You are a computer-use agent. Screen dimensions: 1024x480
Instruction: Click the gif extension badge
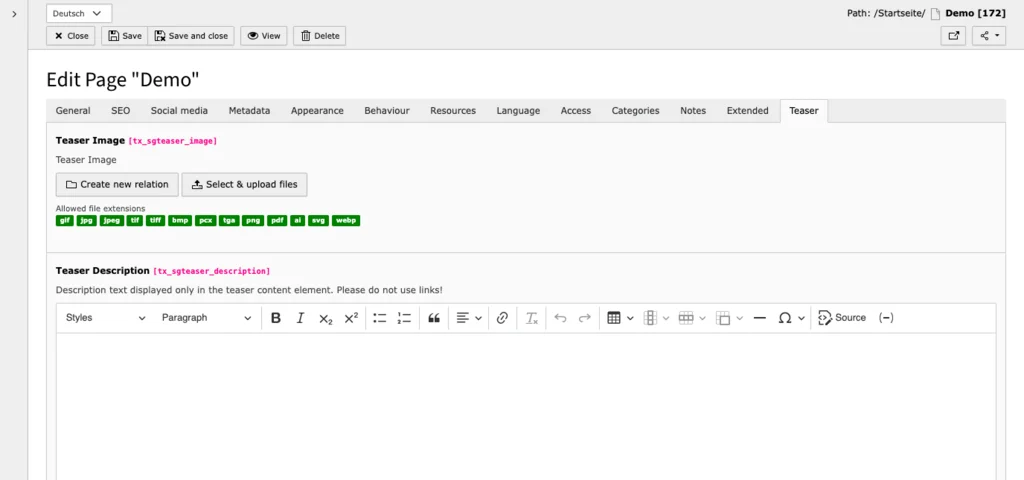[65, 221]
